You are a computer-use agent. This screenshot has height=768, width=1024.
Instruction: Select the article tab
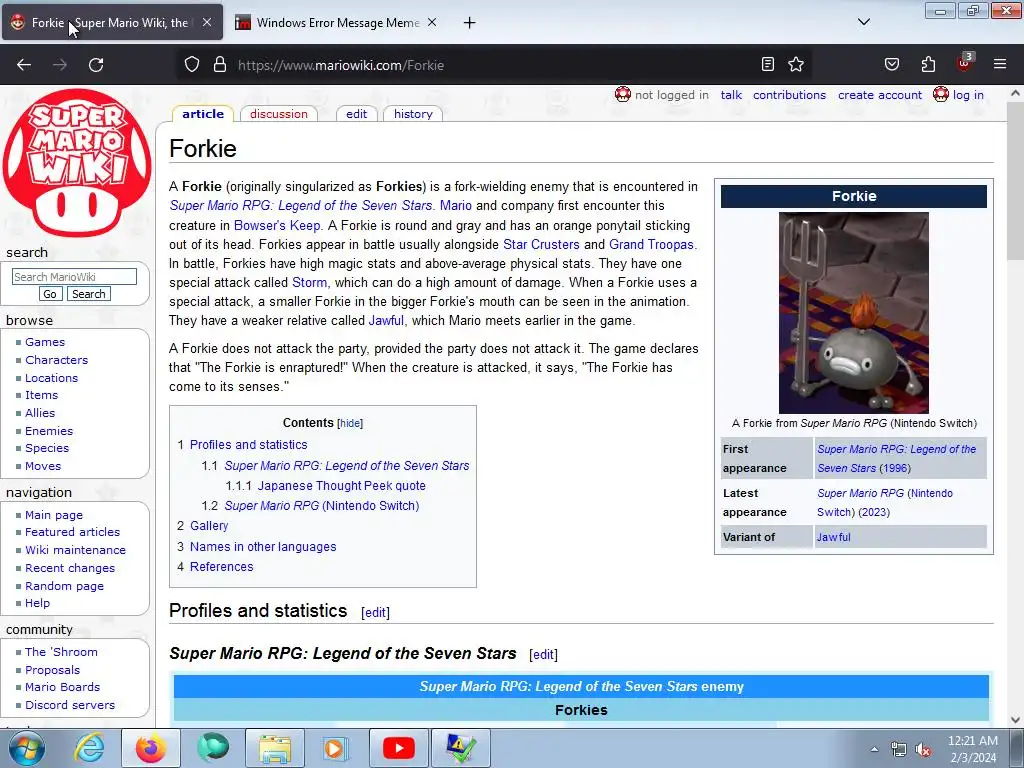point(202,114)
